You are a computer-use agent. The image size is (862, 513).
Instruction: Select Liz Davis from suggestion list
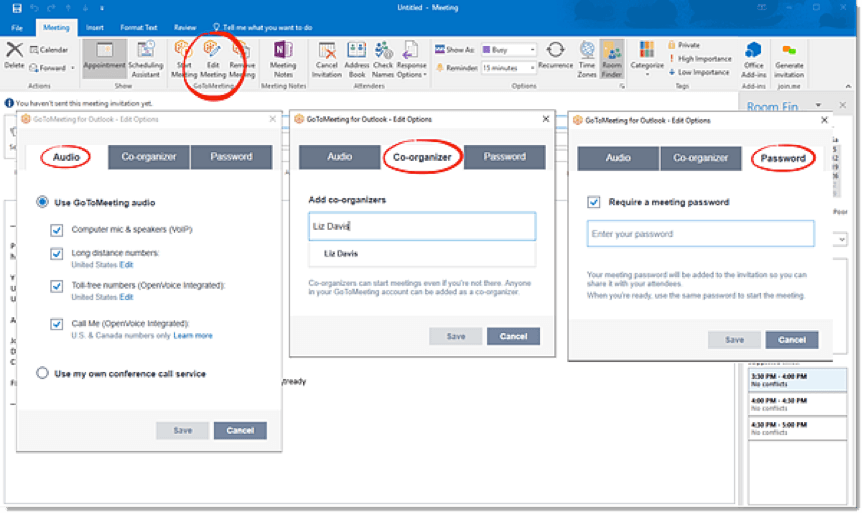point(422,254)
